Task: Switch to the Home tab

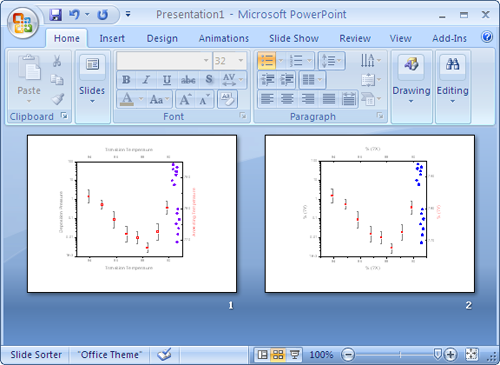Action: click(67, 39)
